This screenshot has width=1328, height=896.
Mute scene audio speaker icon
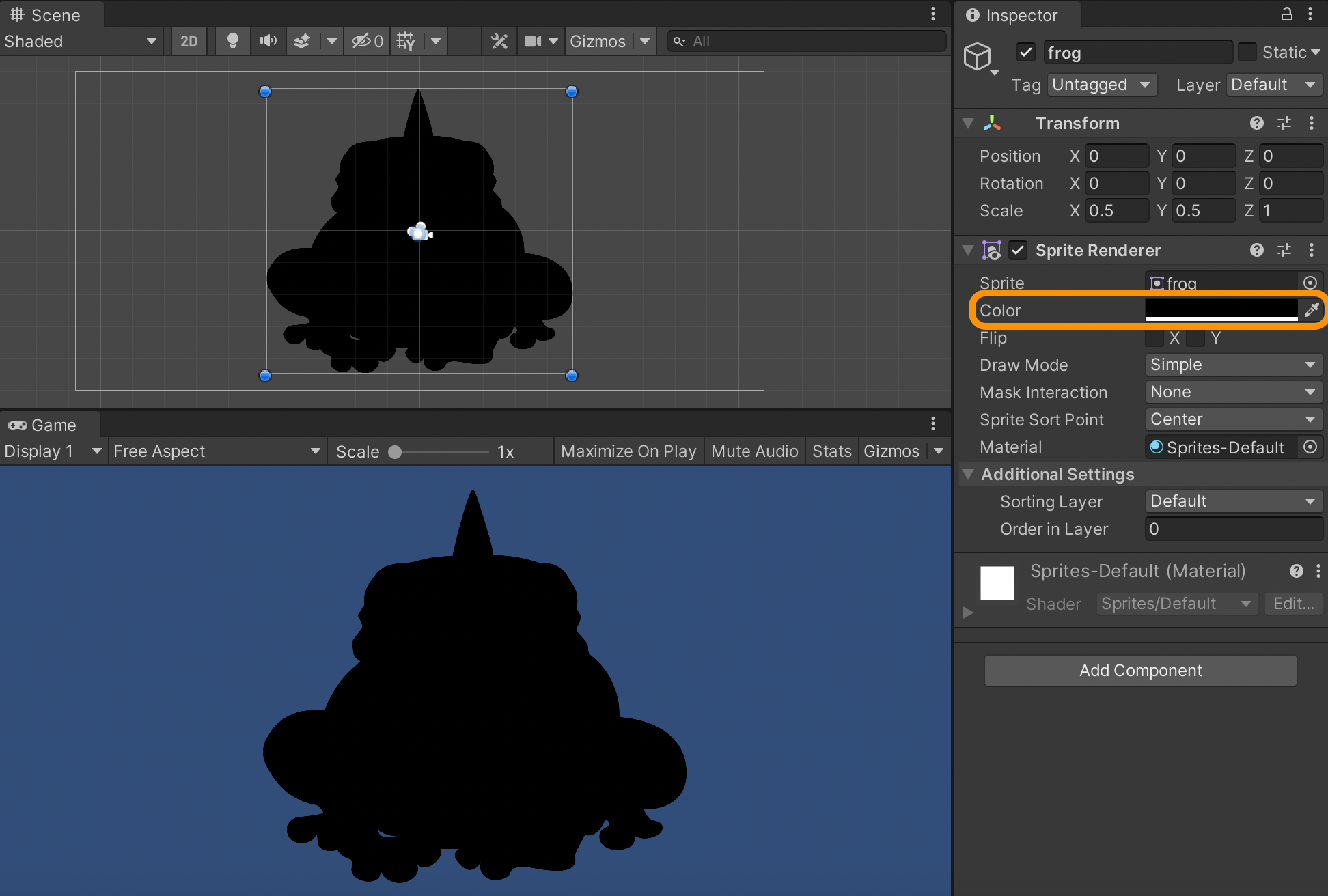pyautogui.click(x=268, y=42)
